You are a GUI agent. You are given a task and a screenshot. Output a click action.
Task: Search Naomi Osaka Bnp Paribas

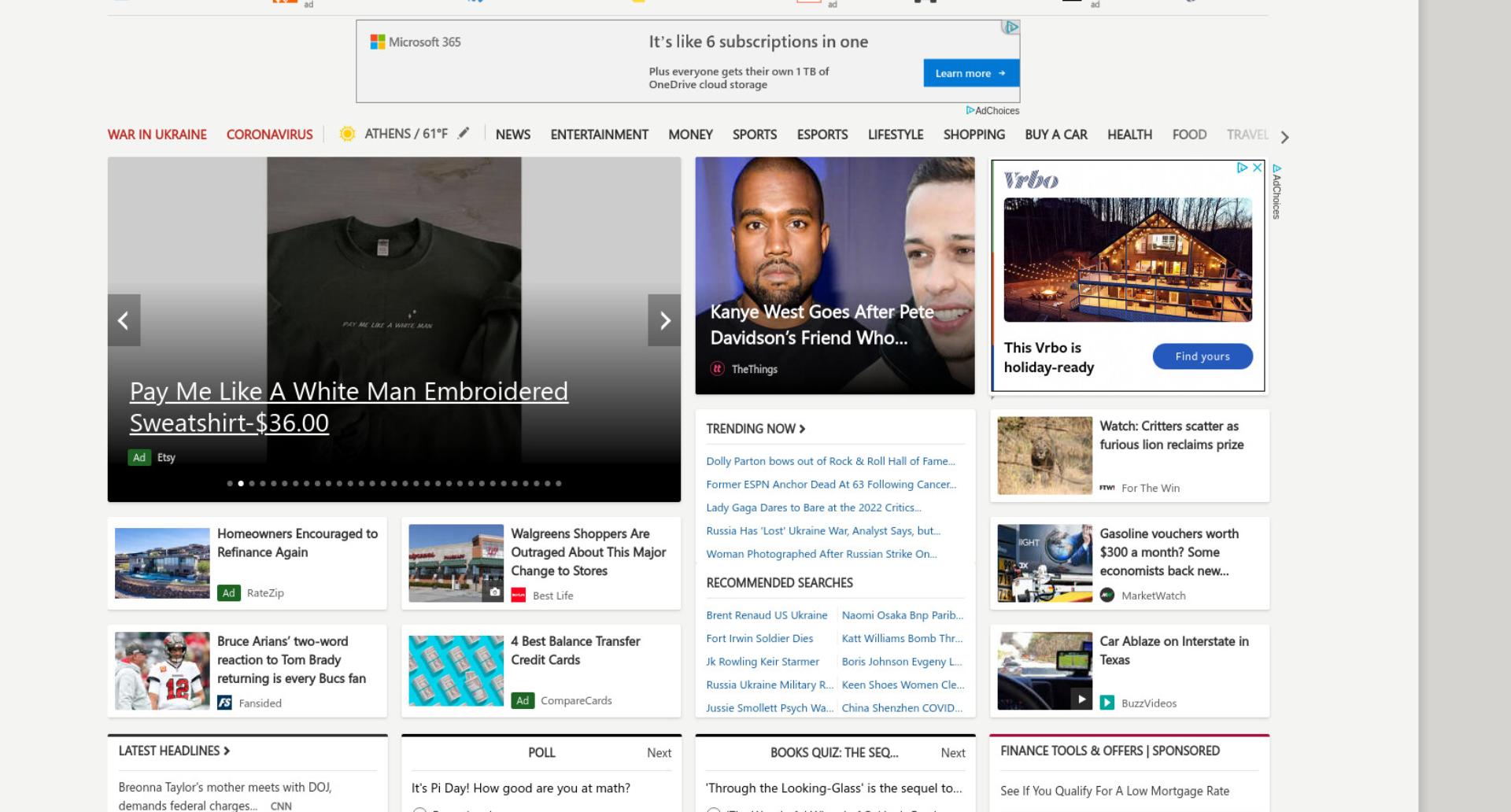pyautogui.click(x=902, y=615)
